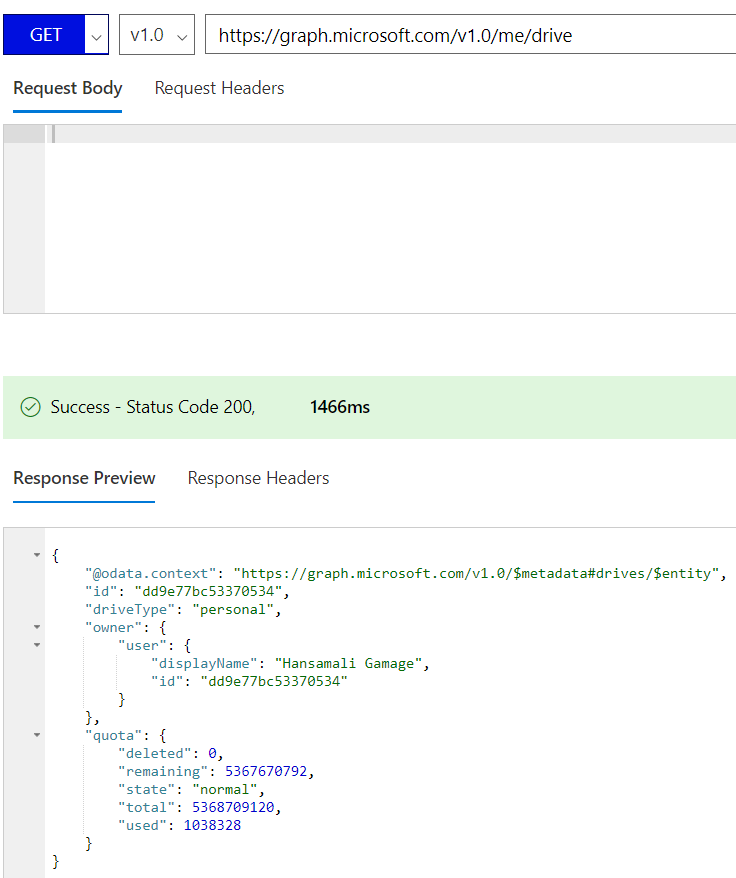Open the v1.0 API version dropdown

pos(157,35)
